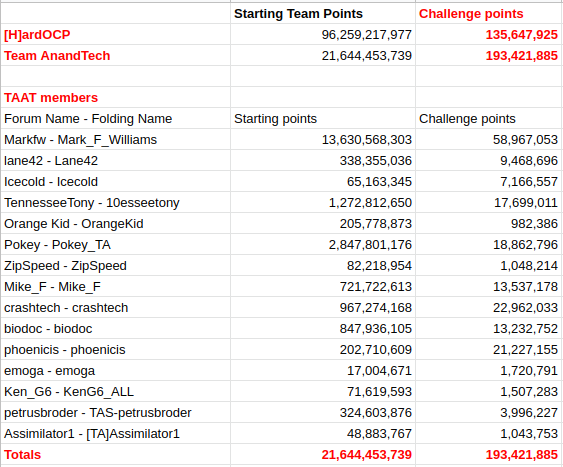Click the Team AnandTech name cell
Image resolution: width=563 pixels, height=467 pixels.
click(115, 56)
